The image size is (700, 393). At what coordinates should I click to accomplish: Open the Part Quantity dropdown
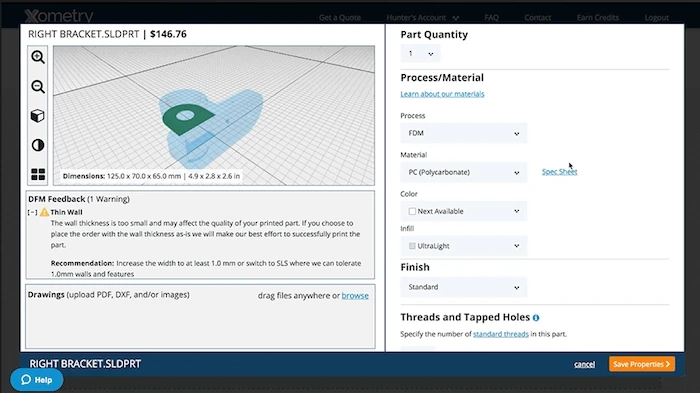[420, 54]
